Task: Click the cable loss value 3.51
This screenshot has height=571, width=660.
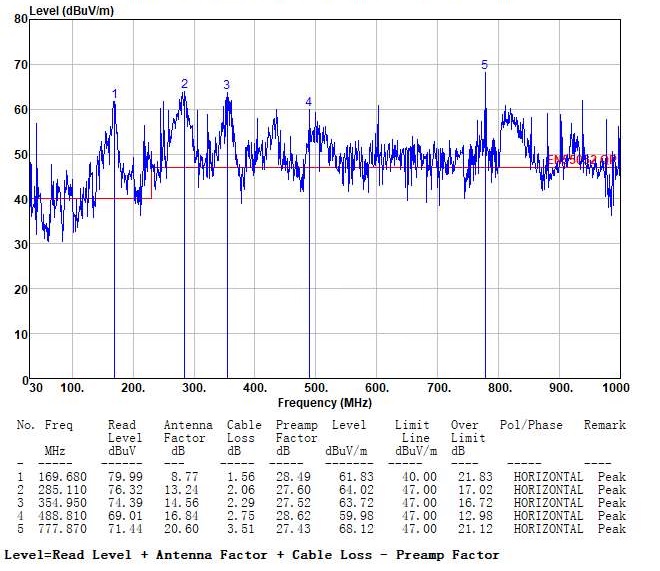Action: (x=241, y=529)
